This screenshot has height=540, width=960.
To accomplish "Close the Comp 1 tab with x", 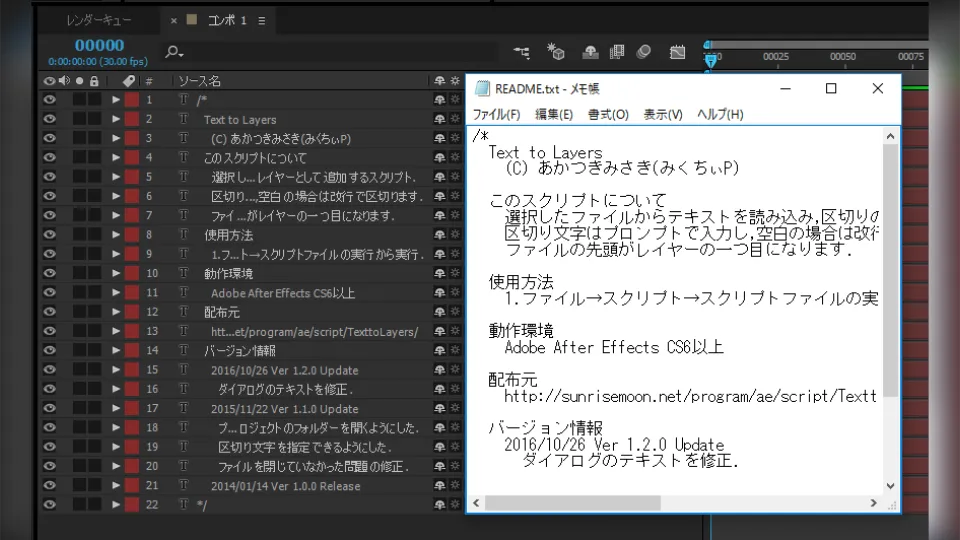I will tap(174, 21).
